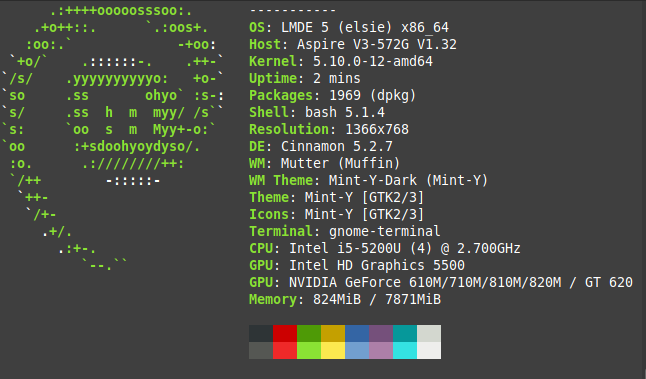Image resolution: width=646 pixels, height=379 pixels.
Task: Click the WM Theme Mint-Y-Dark line
Action: (368, 180)
